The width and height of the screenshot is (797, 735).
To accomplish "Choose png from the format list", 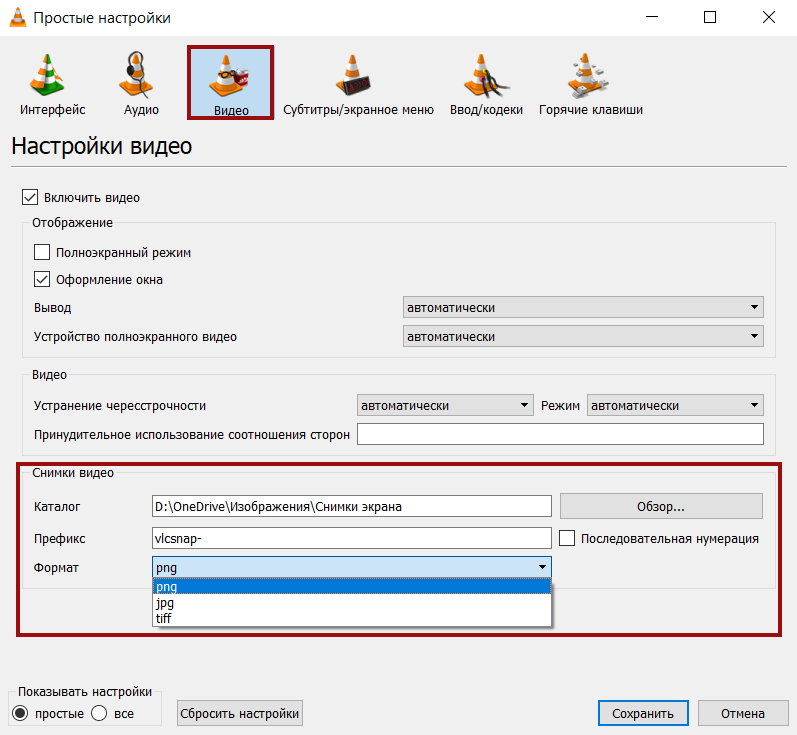I will [352, 586].
